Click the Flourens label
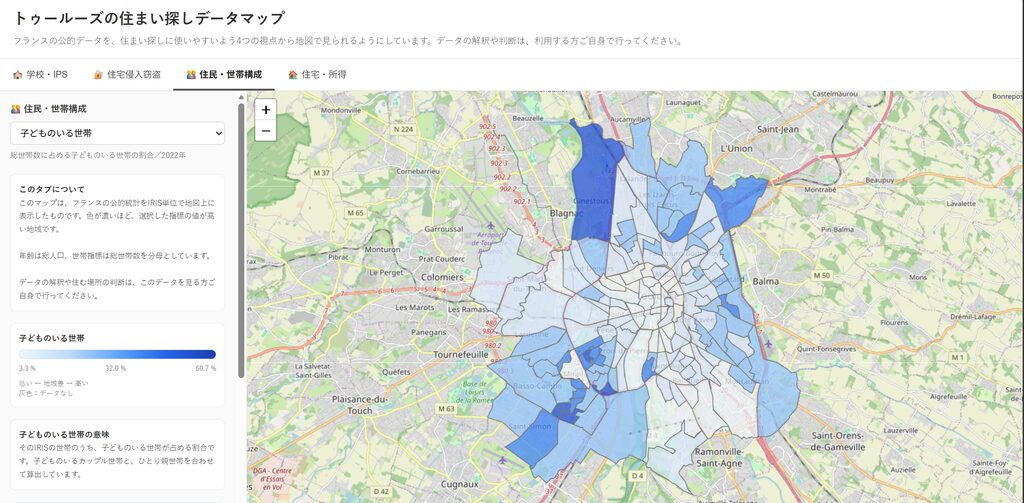The width and height of the screenshot is (1024, 503). tap(894, 323)
